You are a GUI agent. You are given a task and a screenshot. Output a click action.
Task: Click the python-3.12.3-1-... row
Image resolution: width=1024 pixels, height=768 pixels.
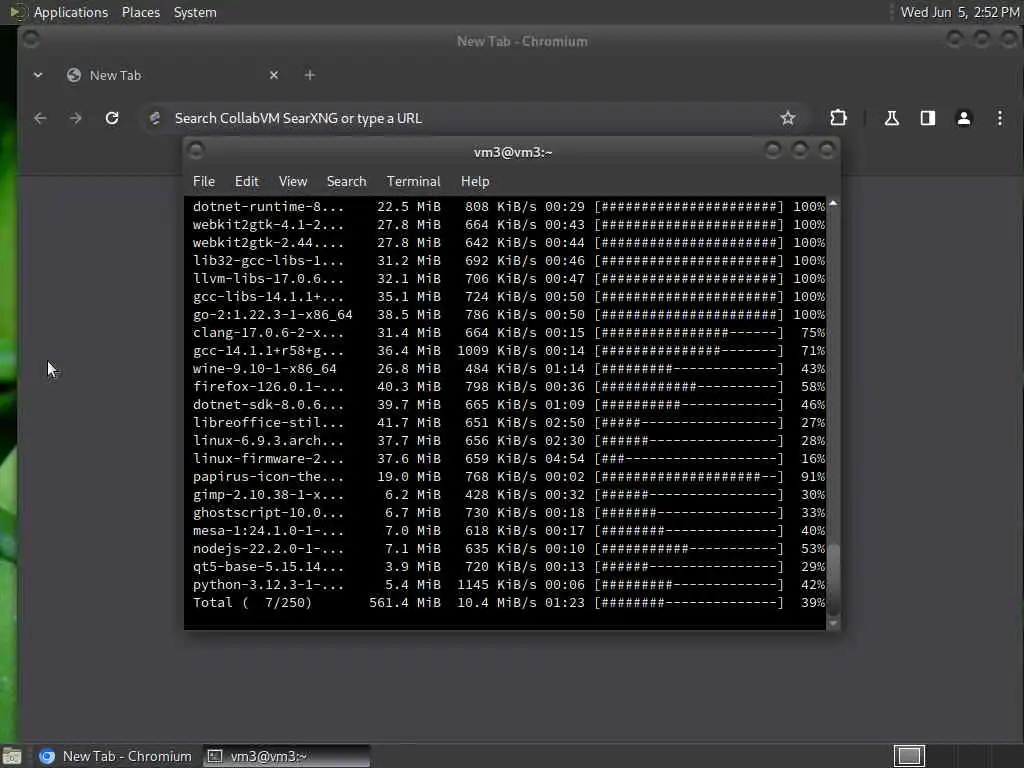pos(508,584)
